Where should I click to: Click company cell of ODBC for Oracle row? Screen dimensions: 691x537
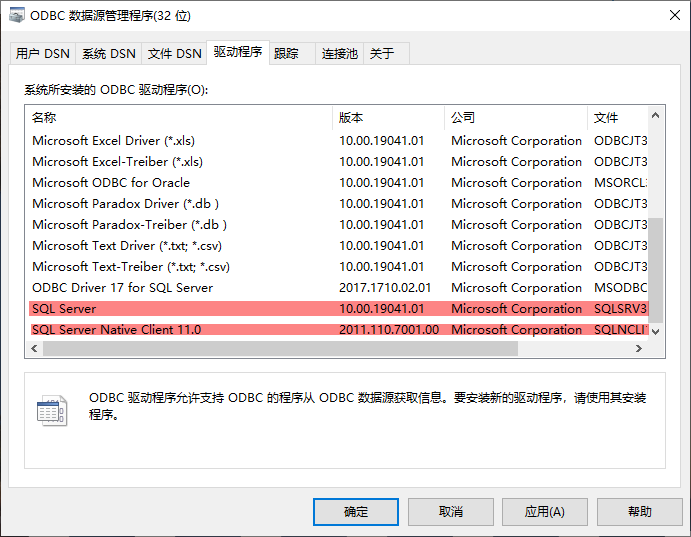pyautogui.click(x=516, y=183)
